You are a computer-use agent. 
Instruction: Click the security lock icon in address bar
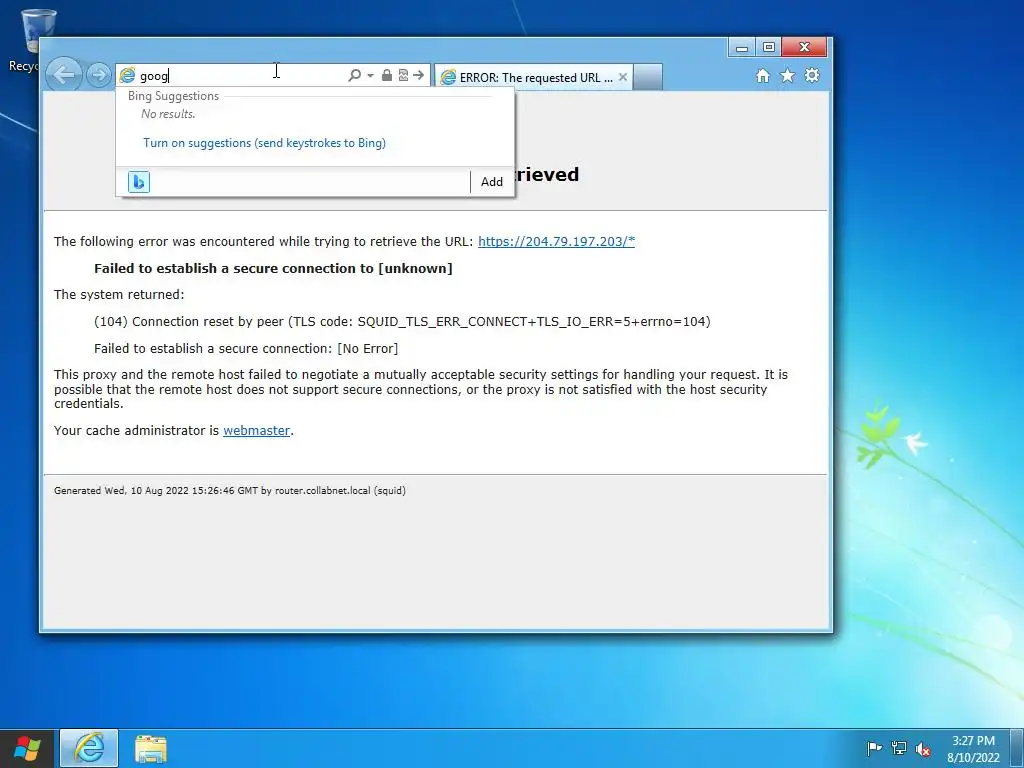[387, 75]
